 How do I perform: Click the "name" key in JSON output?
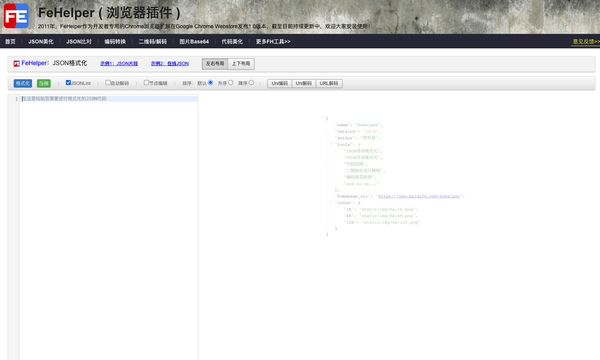342,125
